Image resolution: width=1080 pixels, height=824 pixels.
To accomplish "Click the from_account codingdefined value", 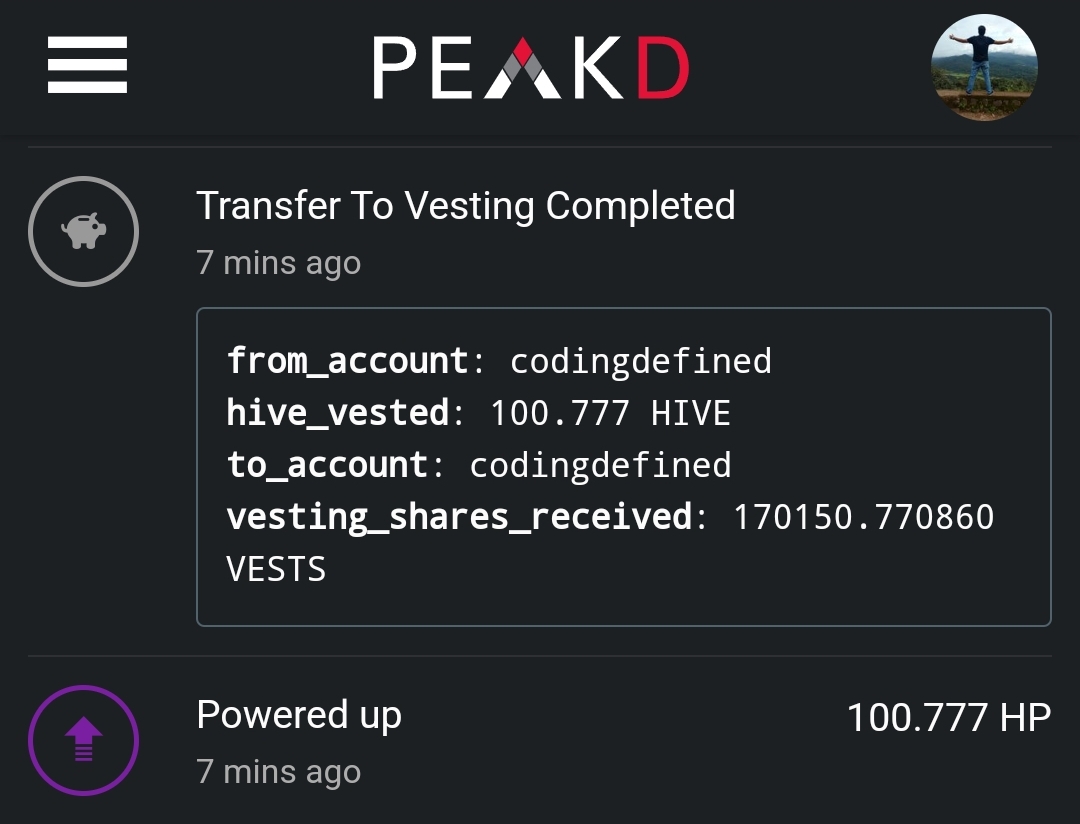I will coord(641,362).
